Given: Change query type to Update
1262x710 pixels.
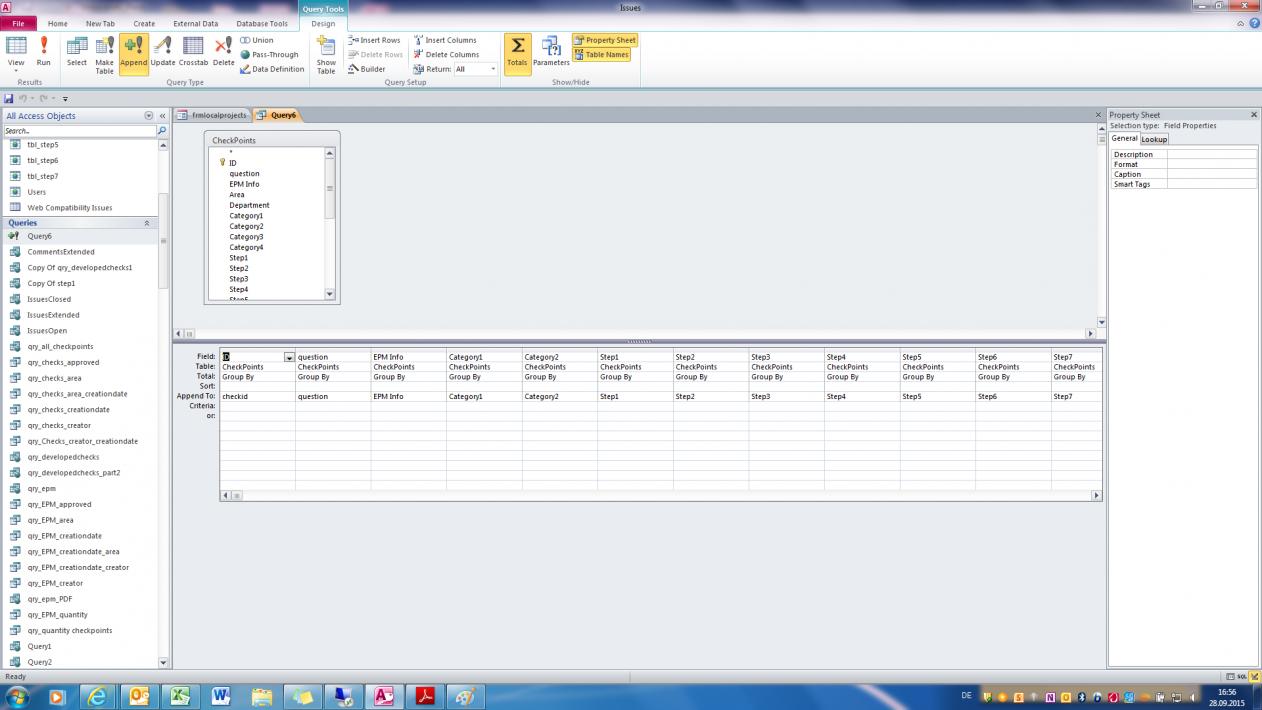Looking at the screenshot, I should [163, 52].
